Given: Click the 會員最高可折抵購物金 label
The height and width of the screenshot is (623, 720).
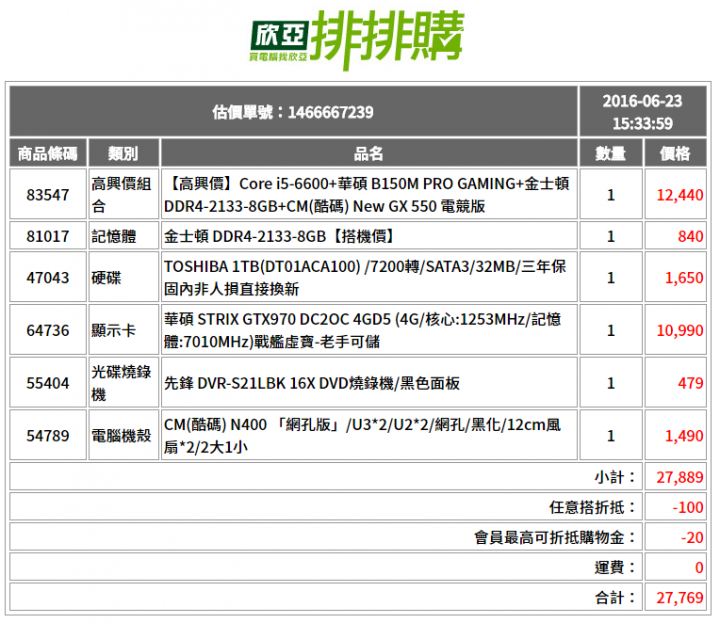Looking at the screenshot, I should click(555, 537).
